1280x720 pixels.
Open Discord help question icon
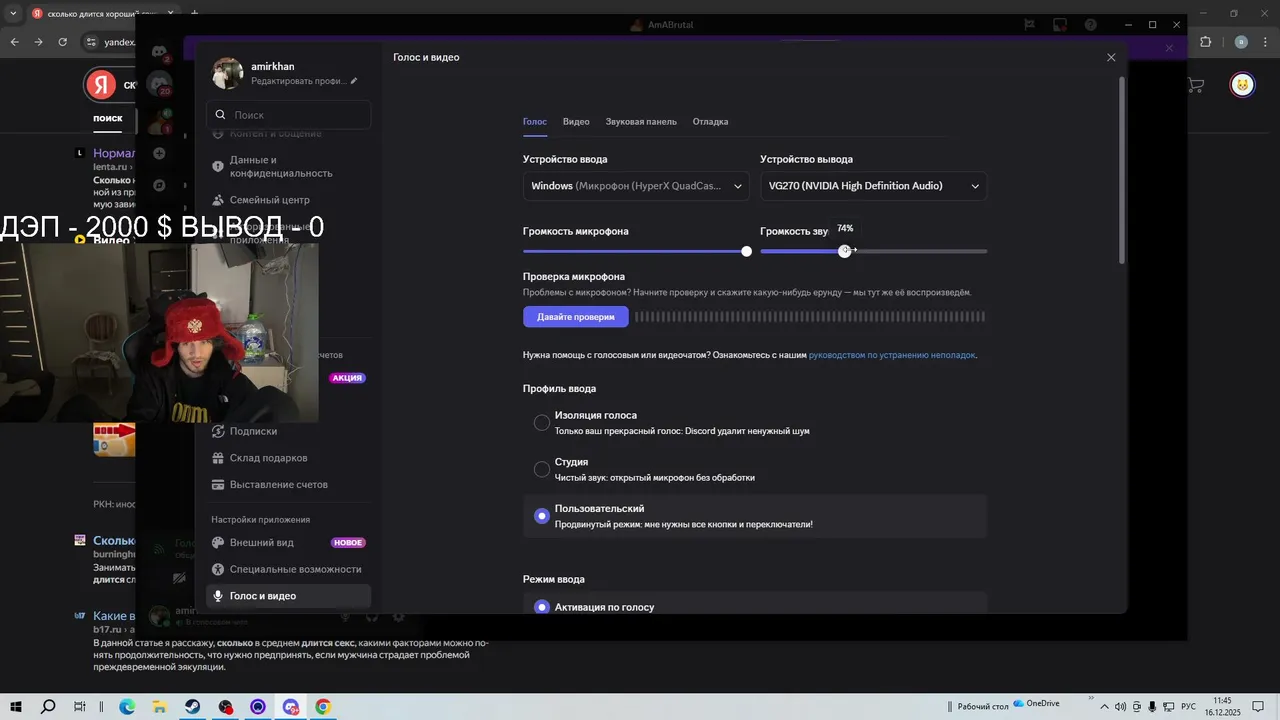[x=1091, y=25]
